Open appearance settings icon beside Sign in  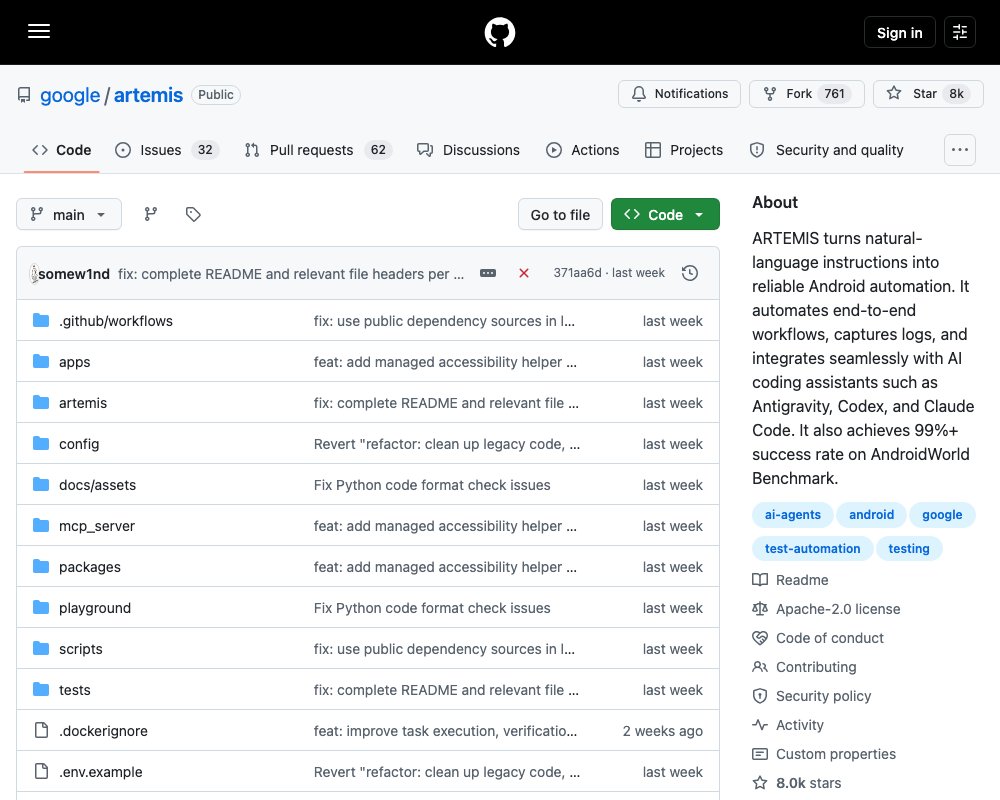960,32
